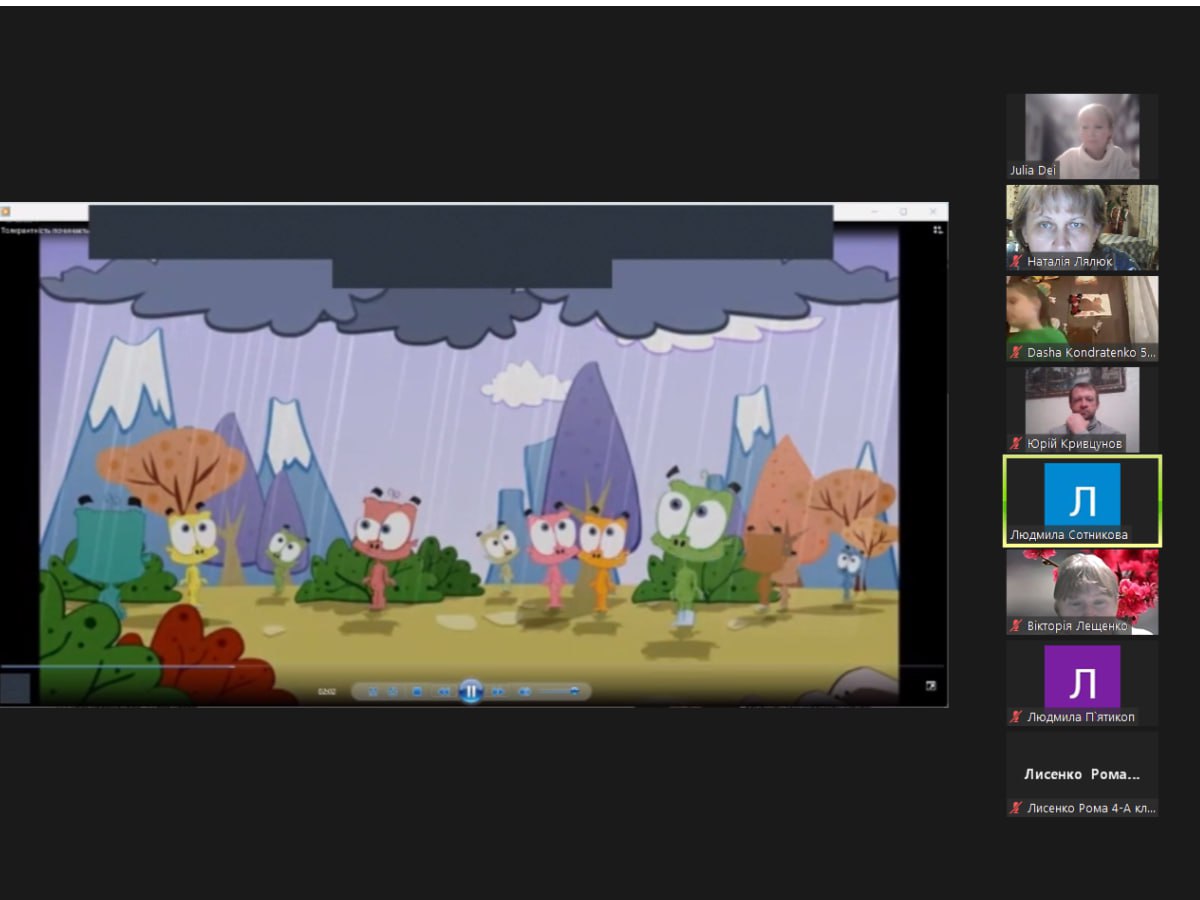Click the muted mic icon beside Юрій Кривцунов
This screenshot has width=1200, height=900.
1016,444
